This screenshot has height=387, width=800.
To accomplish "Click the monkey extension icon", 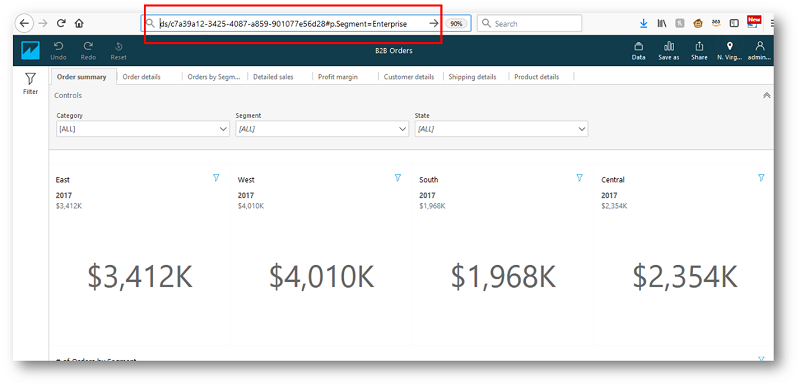I will point(698,23).
